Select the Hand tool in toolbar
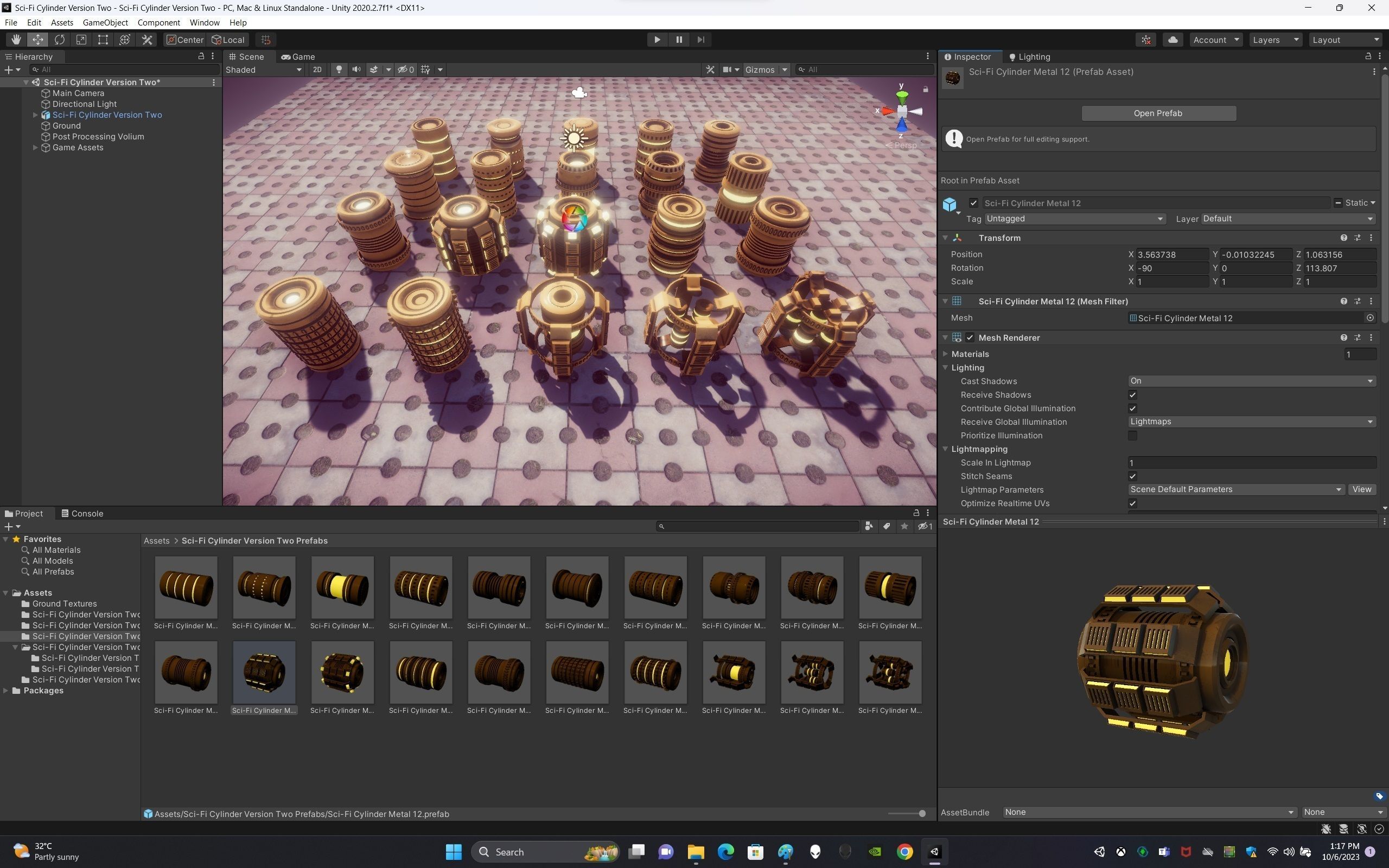1389x868 pixels. click(16, 40)
